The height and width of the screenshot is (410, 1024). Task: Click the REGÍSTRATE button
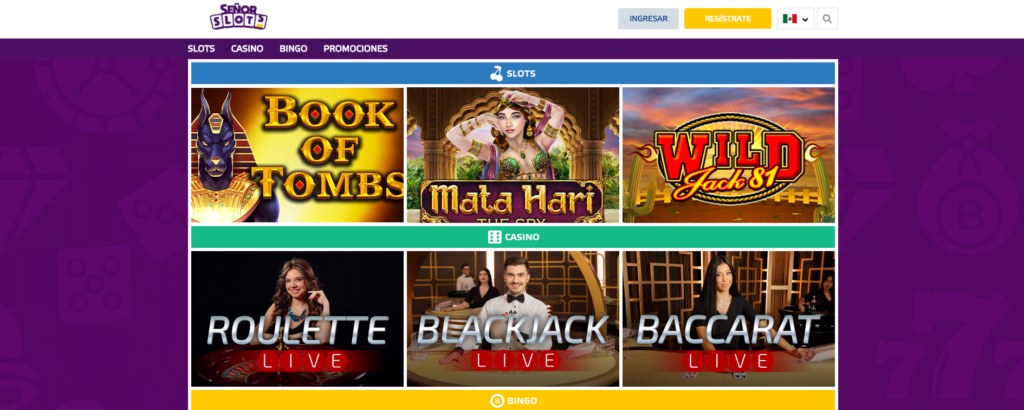point(728,19)
